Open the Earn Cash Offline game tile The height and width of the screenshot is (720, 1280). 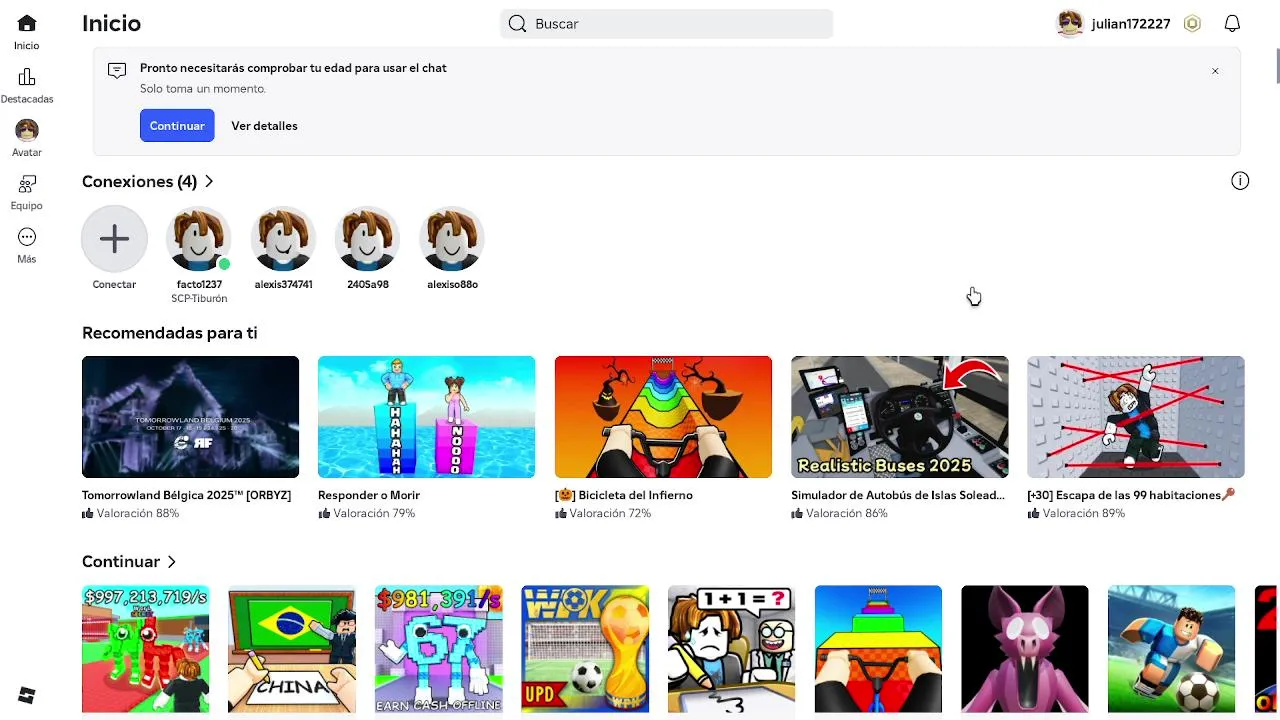coord(438,649)
